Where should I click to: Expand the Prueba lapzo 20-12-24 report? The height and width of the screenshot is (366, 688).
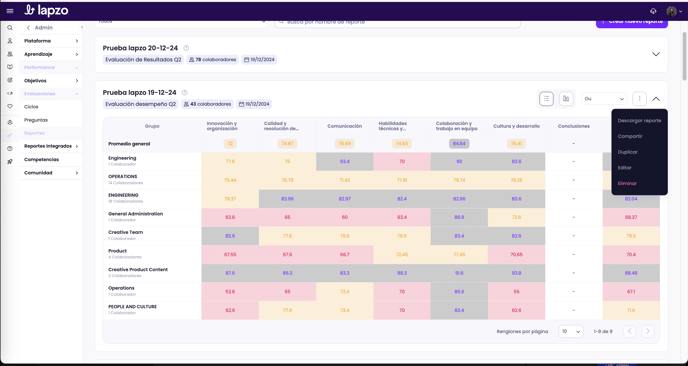click(656, 54)
